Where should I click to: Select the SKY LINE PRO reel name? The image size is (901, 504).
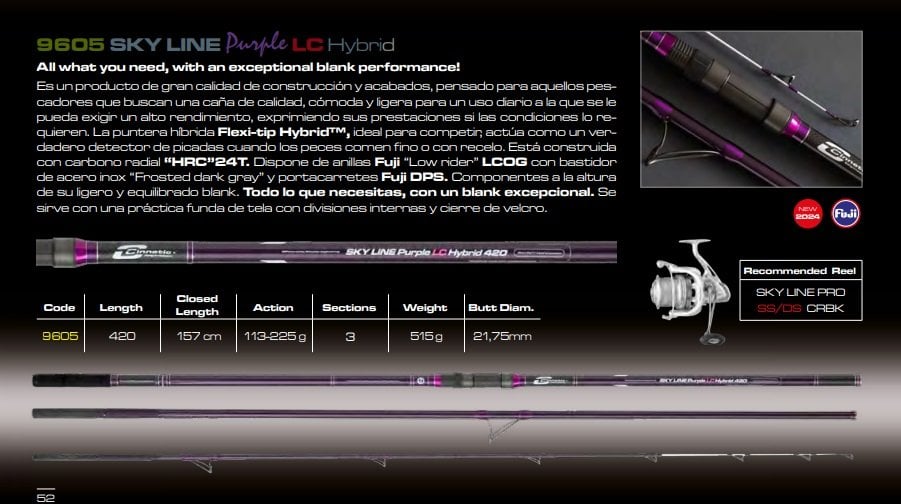click(800, 292)
